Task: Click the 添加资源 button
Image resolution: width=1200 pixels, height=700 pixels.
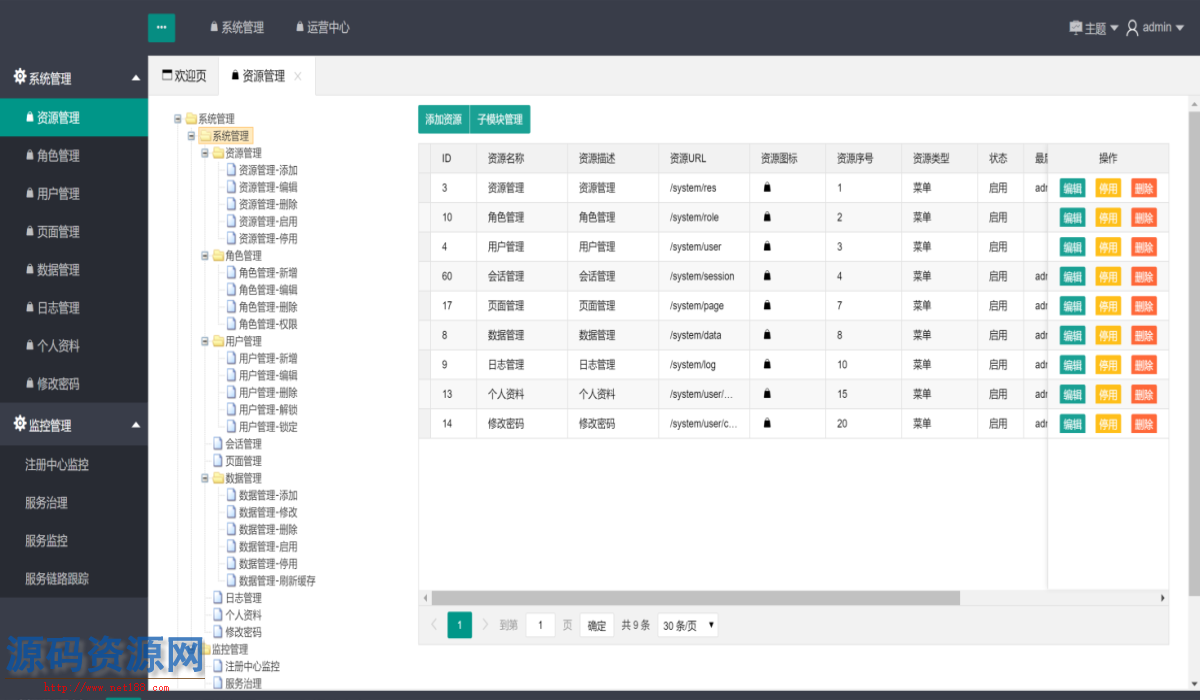Action: click(x=443, y=119)
